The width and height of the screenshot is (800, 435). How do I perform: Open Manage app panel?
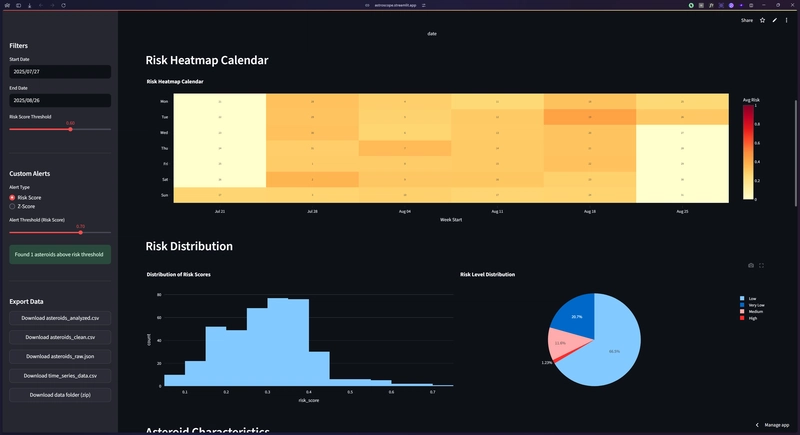coord(772,425)
